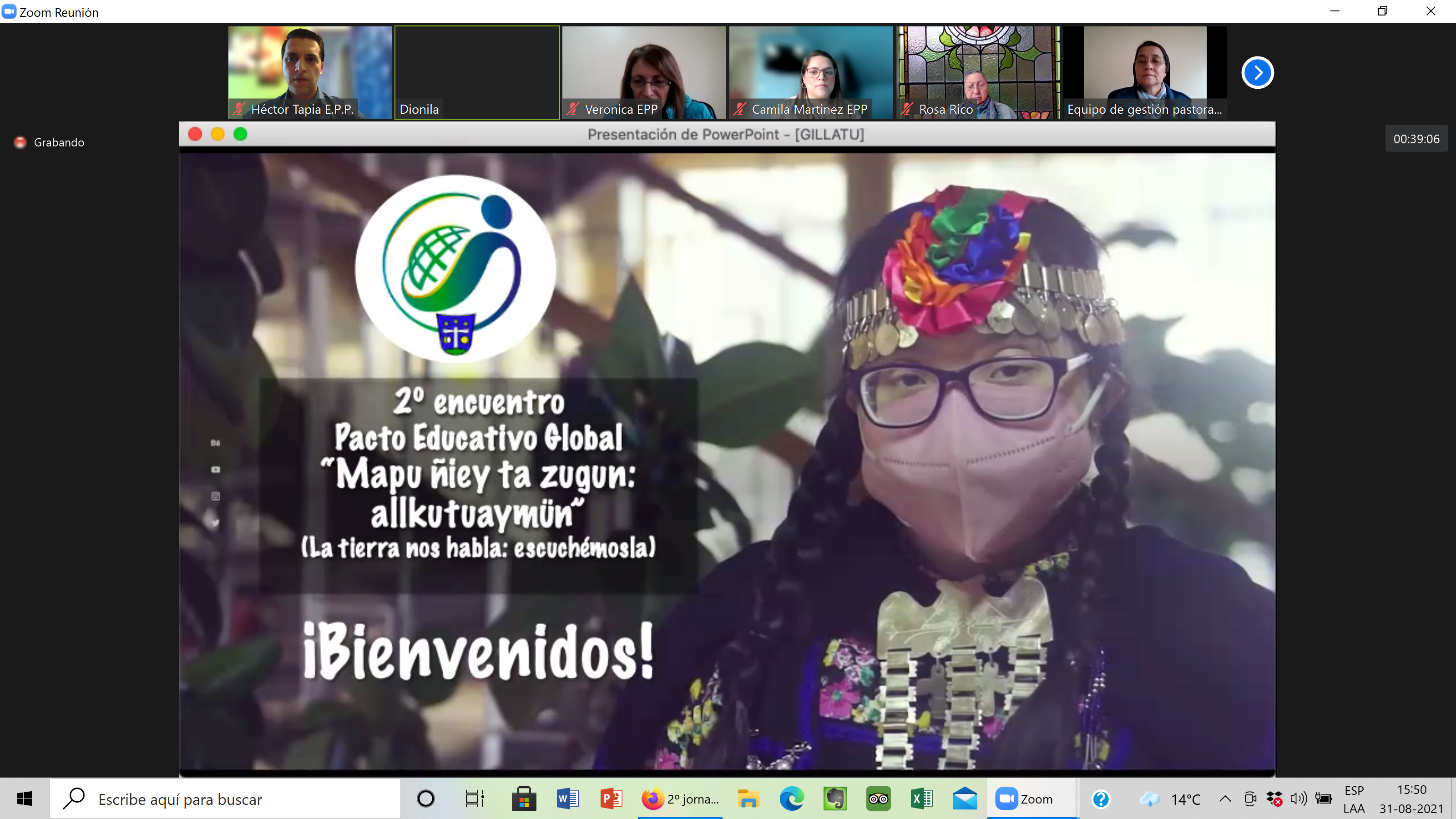The height and width of the screenshot is (819, 1456).
Task: Open Mail from the taskbar
Action: [965, 799]
